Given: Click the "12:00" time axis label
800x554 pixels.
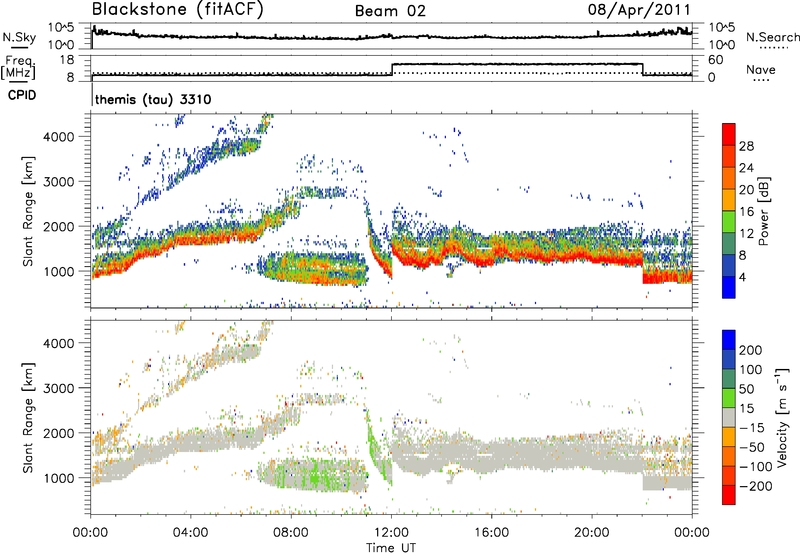Looking at the screenshot, I should pyautogui.click(x=391, y=533).
